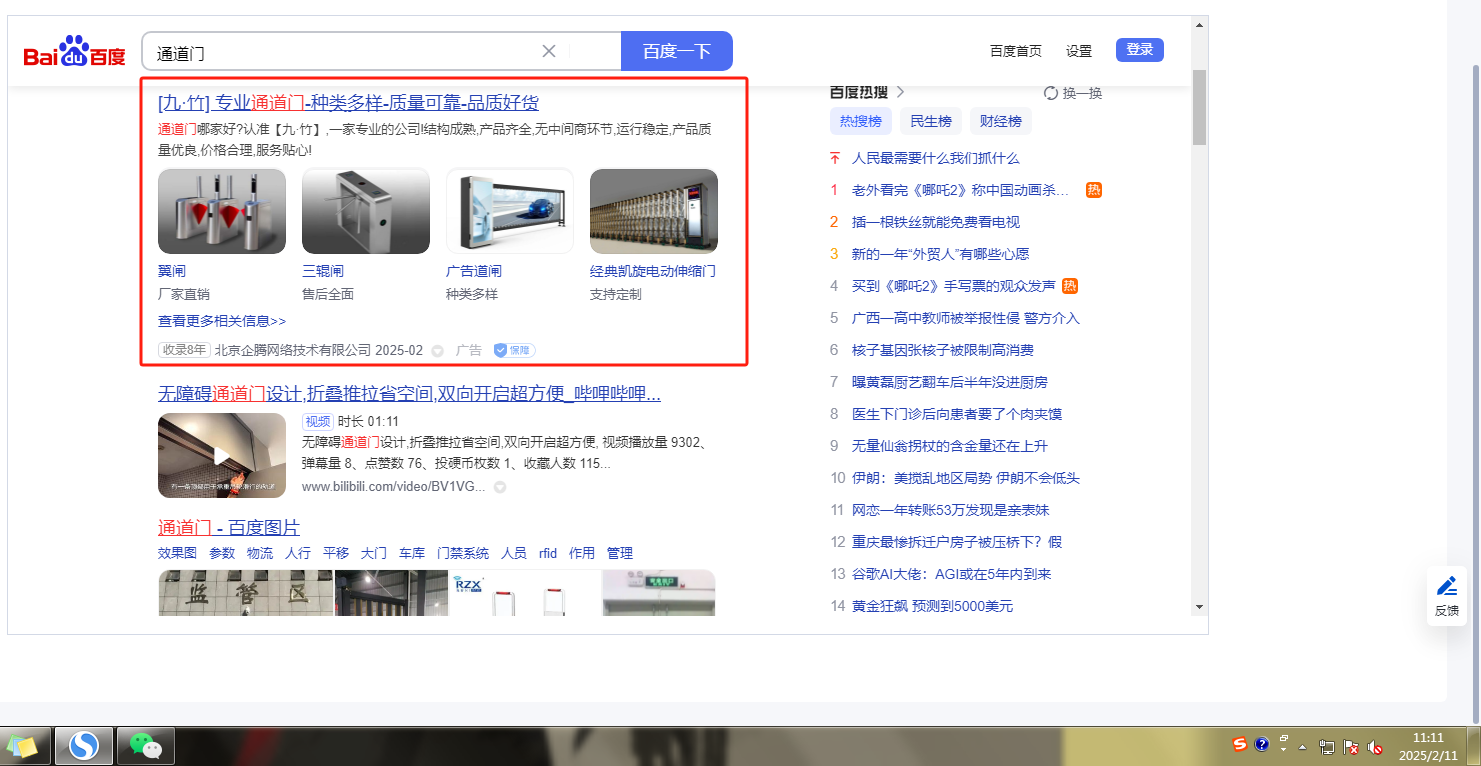
Task: Click the 登录 login button
Action: pyautogui.click(x=1139, y=50)
